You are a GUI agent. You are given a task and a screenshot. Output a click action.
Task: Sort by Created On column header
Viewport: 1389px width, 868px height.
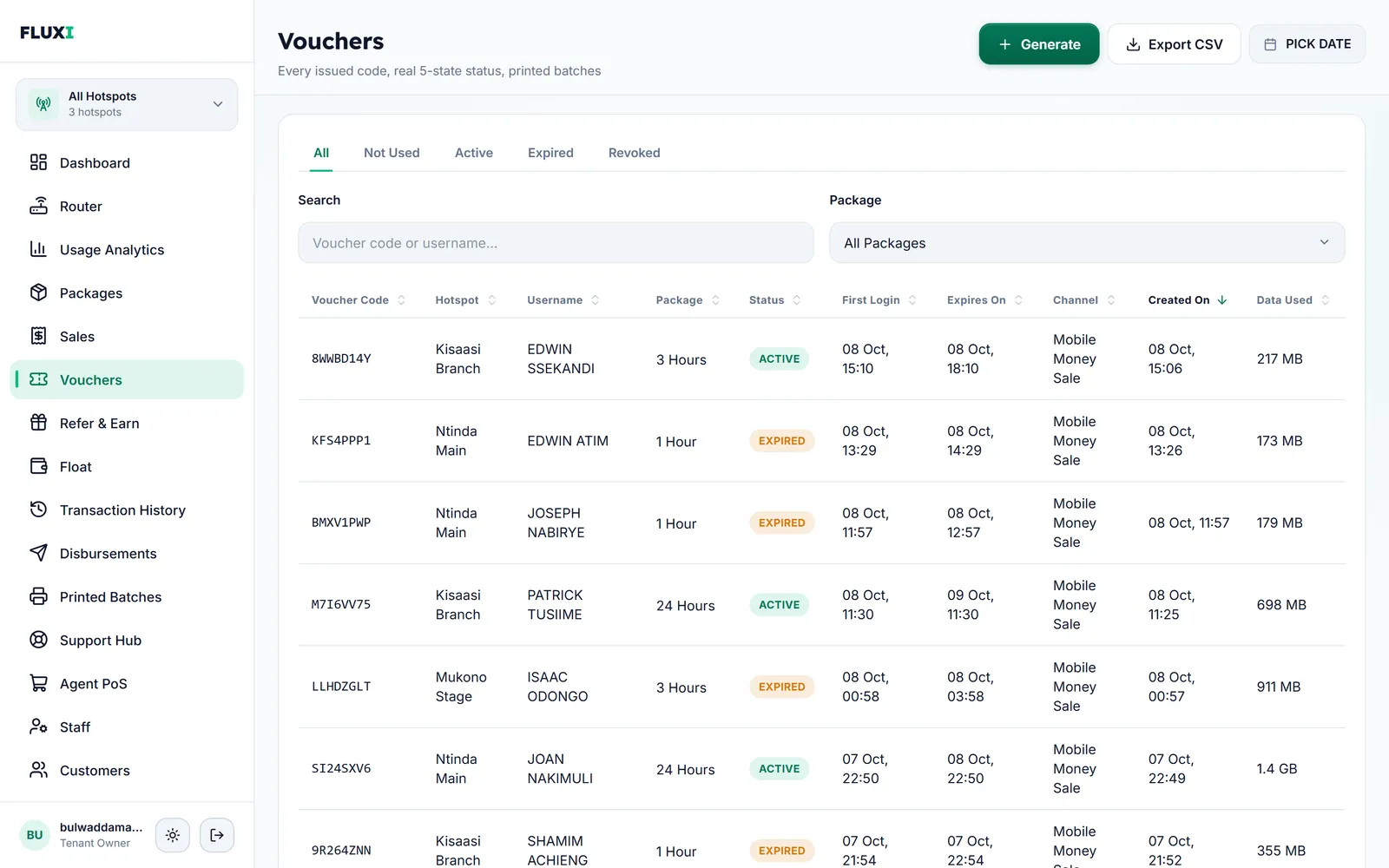[x=1188, y=300]
